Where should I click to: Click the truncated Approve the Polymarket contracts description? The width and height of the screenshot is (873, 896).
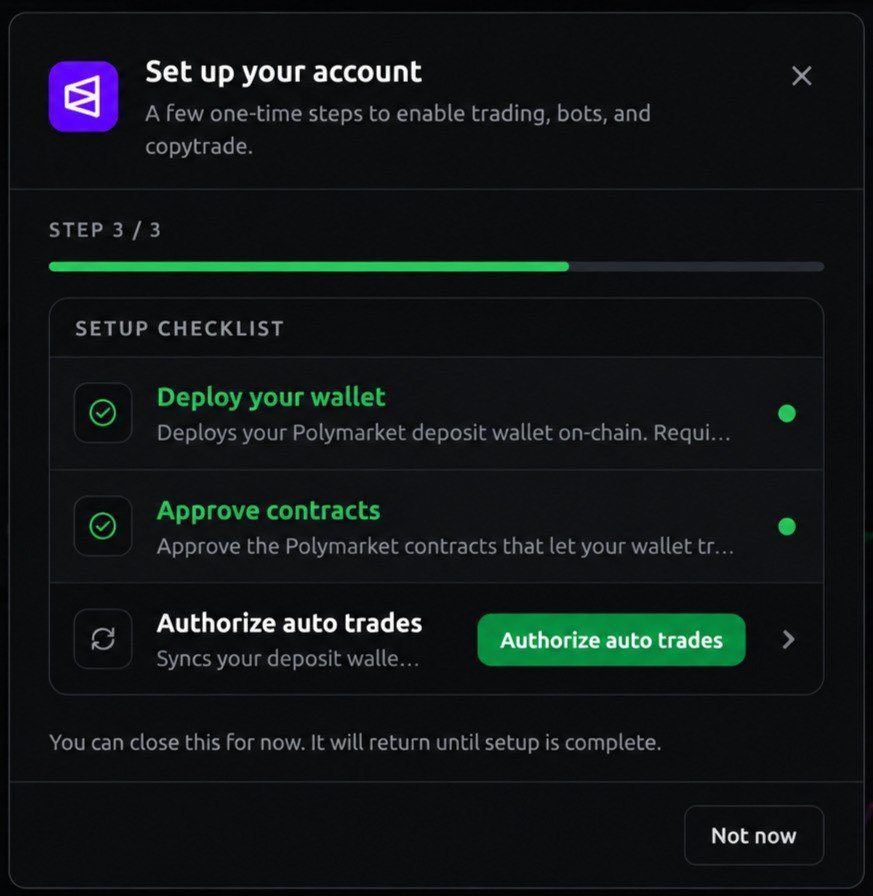coord(445,546)
